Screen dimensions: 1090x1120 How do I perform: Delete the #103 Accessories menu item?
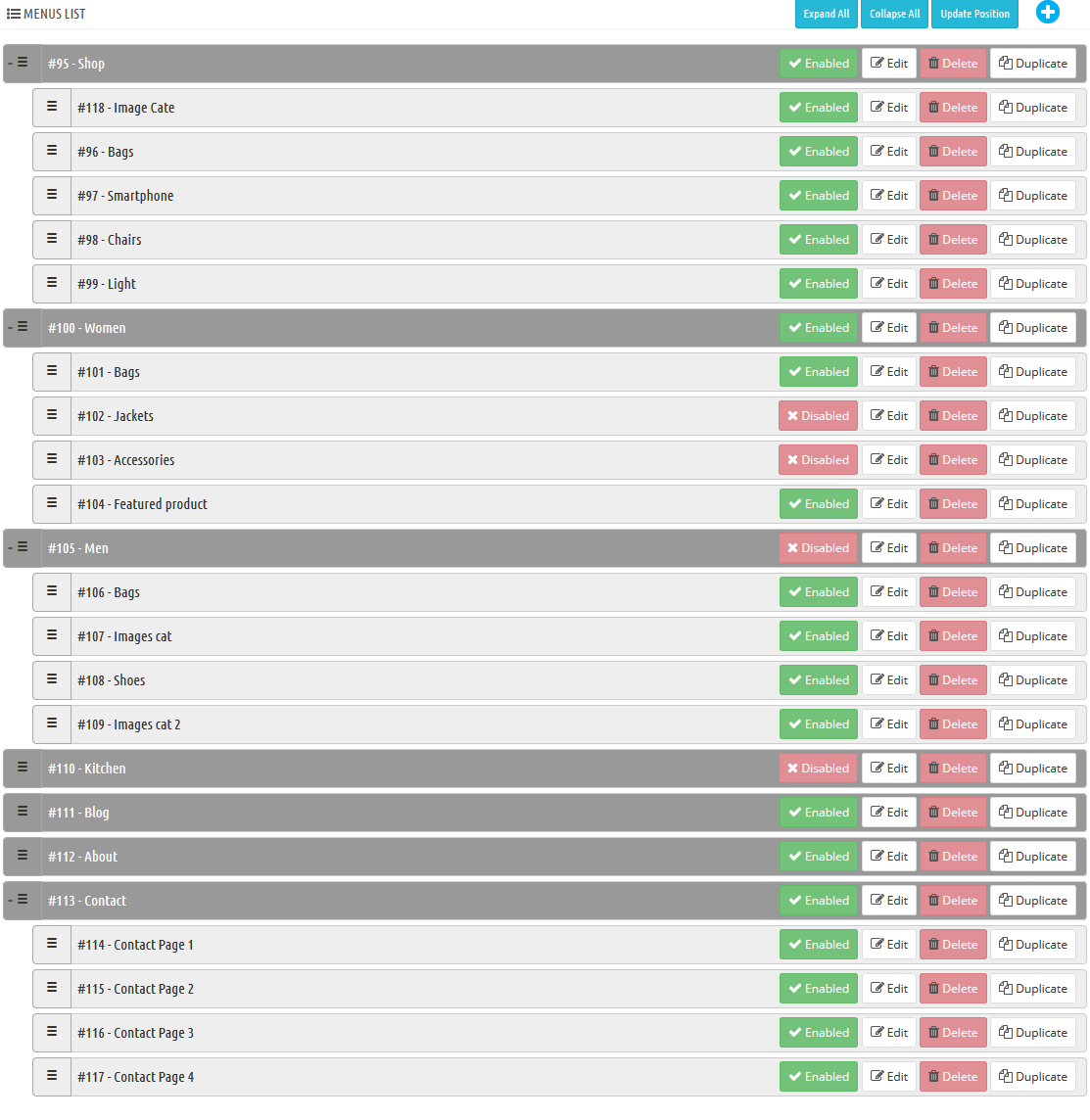(953, 460)
